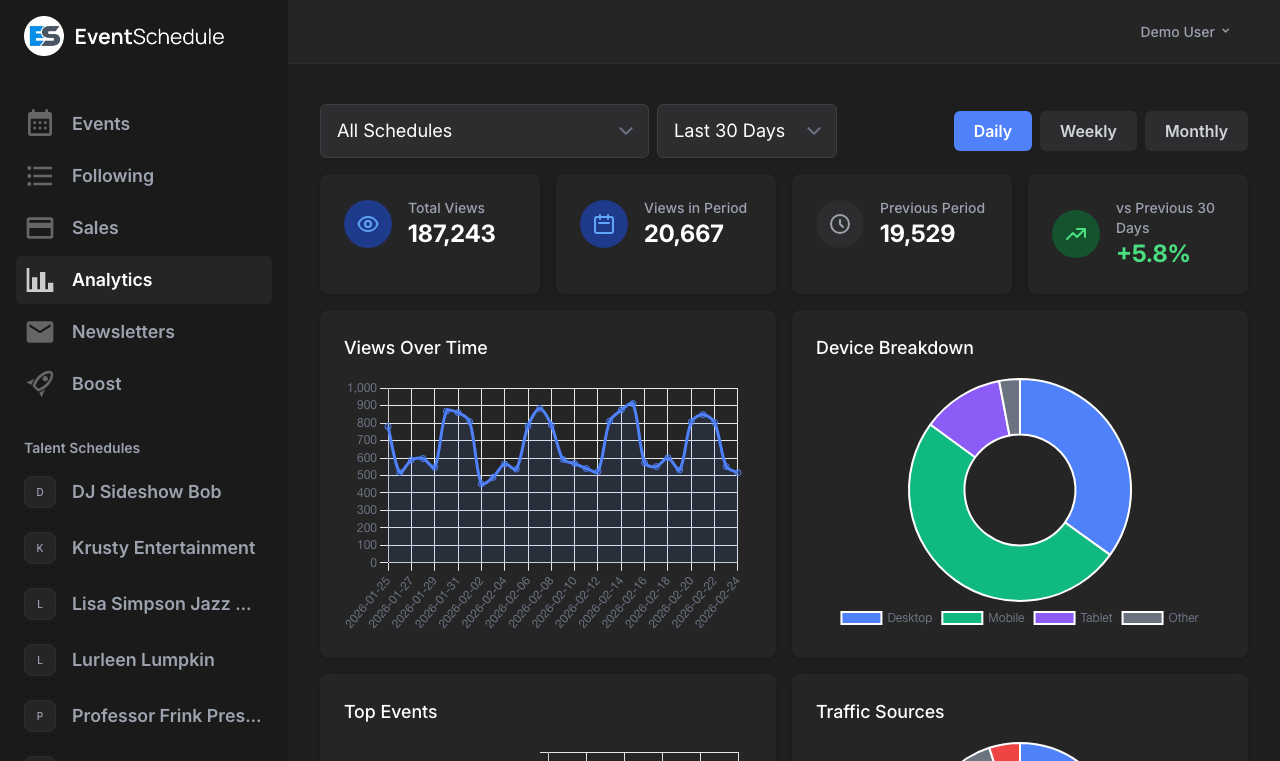Click the Previous Period clock icon
The image size is (1280, 761).
(840, 224)
